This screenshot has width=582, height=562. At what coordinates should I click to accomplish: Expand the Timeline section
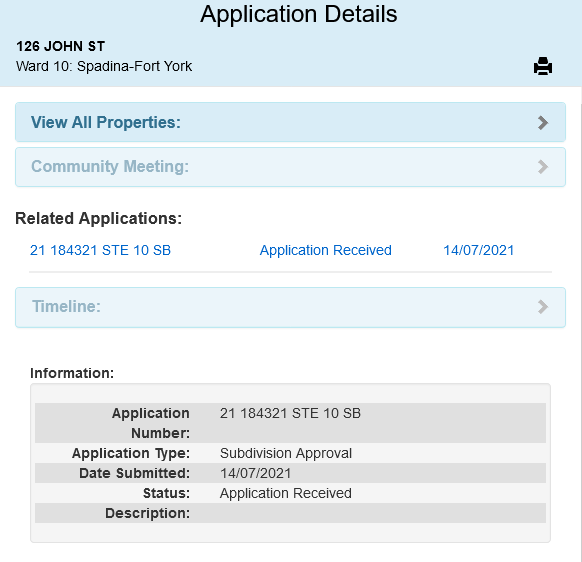tap(290, 307)
